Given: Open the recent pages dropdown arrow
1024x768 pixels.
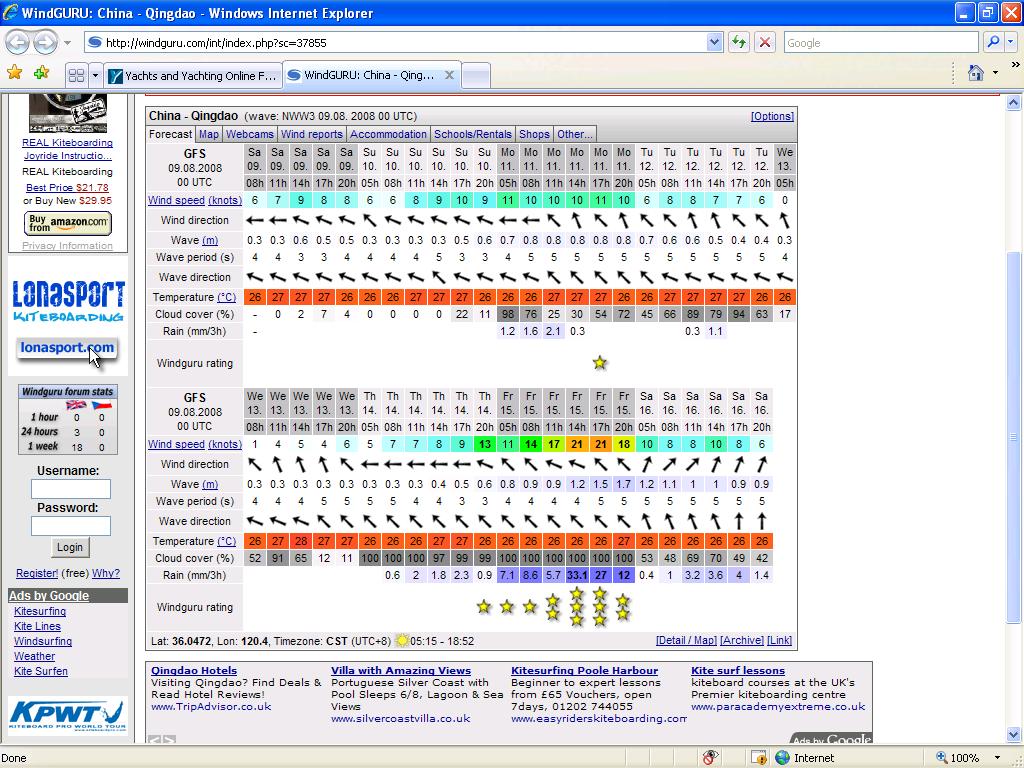Looking at the screenshot, I should pos(67,43).
